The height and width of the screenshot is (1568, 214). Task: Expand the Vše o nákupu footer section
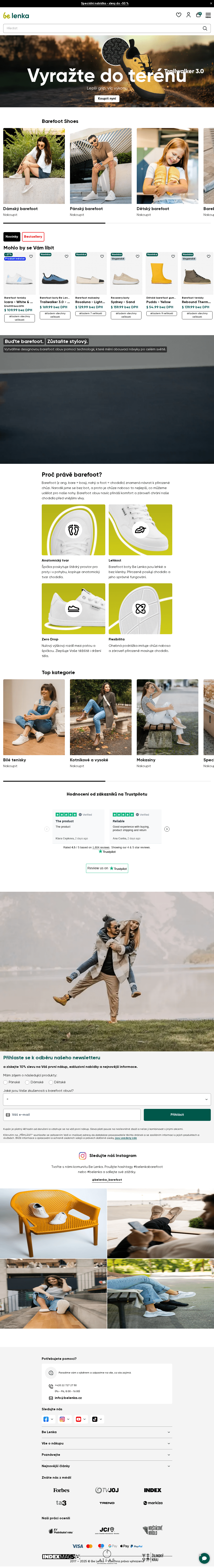coord(107,1443)
